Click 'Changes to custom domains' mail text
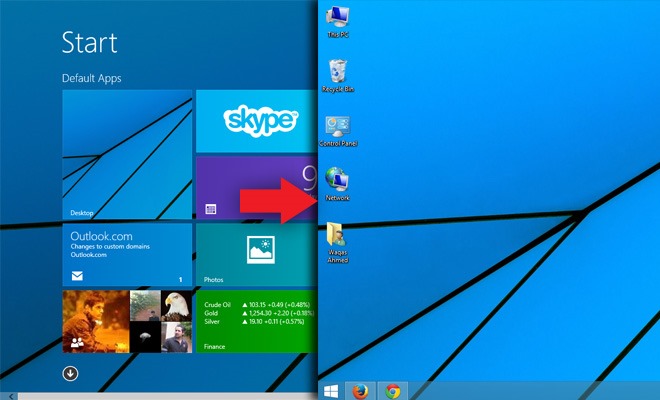This screenshot has width=660, height=400. coord(110,246)
